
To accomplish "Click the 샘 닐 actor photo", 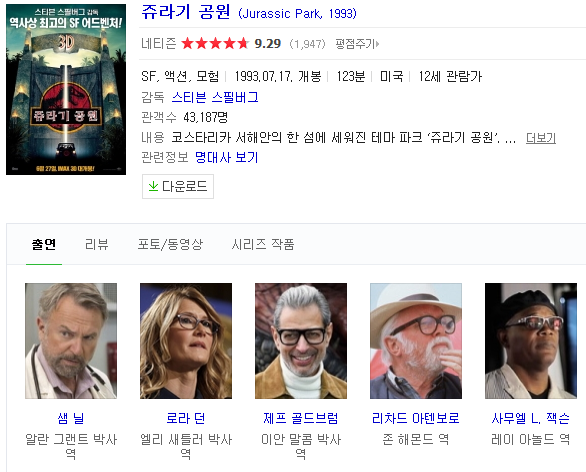I will click(x=71, y=341).
